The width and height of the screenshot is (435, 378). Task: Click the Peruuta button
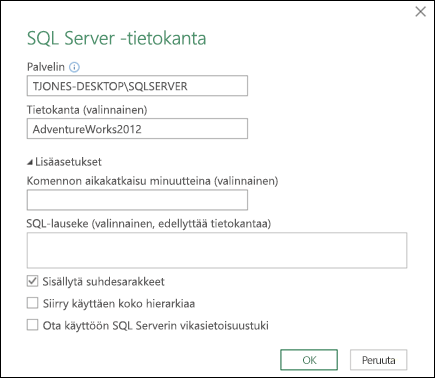click(379, 360)
